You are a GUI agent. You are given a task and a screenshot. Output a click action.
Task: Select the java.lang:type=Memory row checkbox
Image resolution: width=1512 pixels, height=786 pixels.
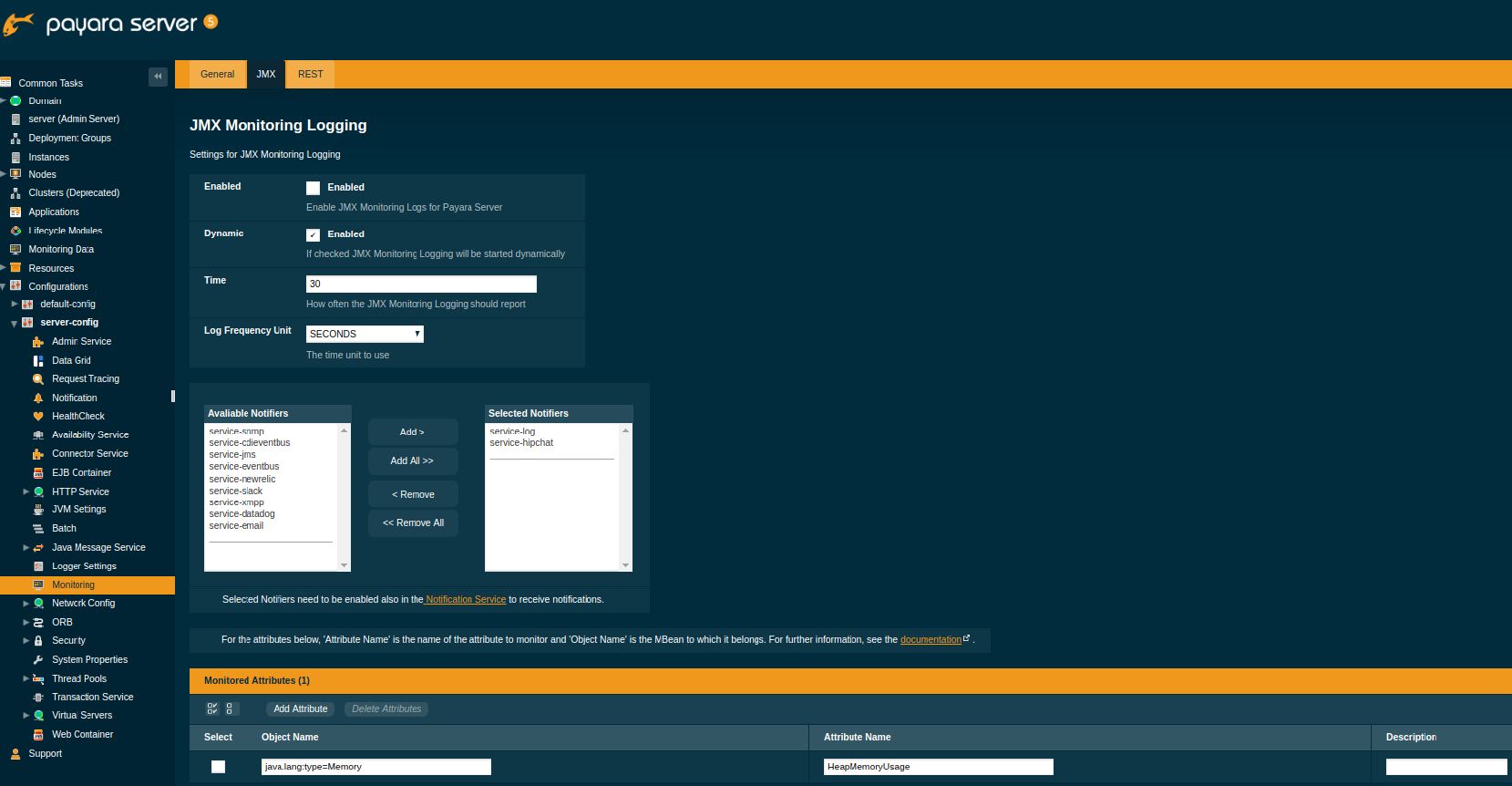click(x=218, y=767)
